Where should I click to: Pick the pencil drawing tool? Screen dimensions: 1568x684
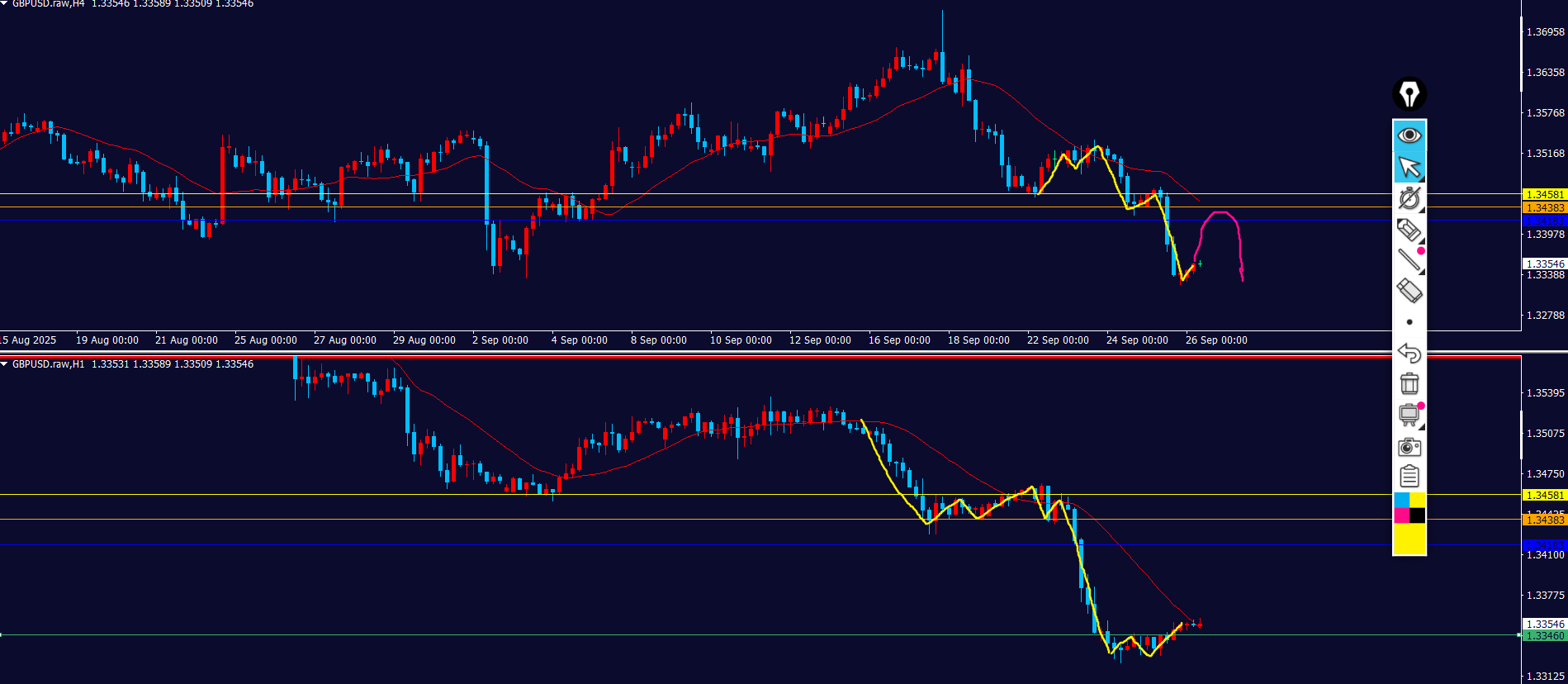pyautogui.click(x=1409, y=230)
